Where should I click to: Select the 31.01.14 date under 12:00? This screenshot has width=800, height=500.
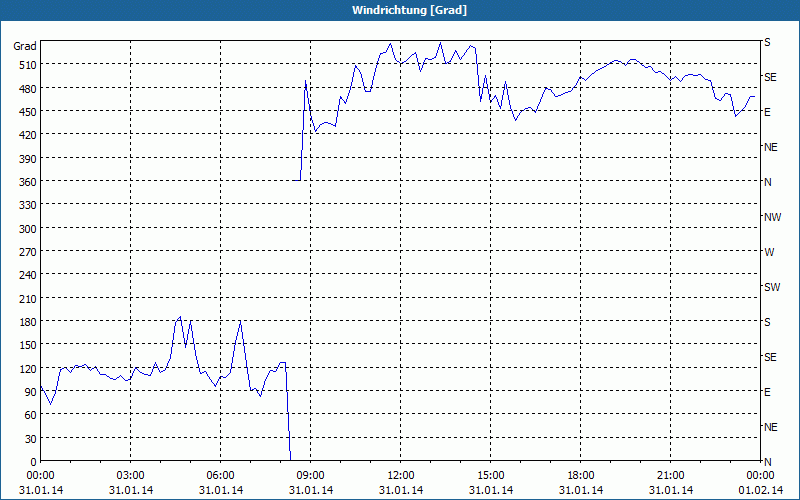(x=401, y=490)
